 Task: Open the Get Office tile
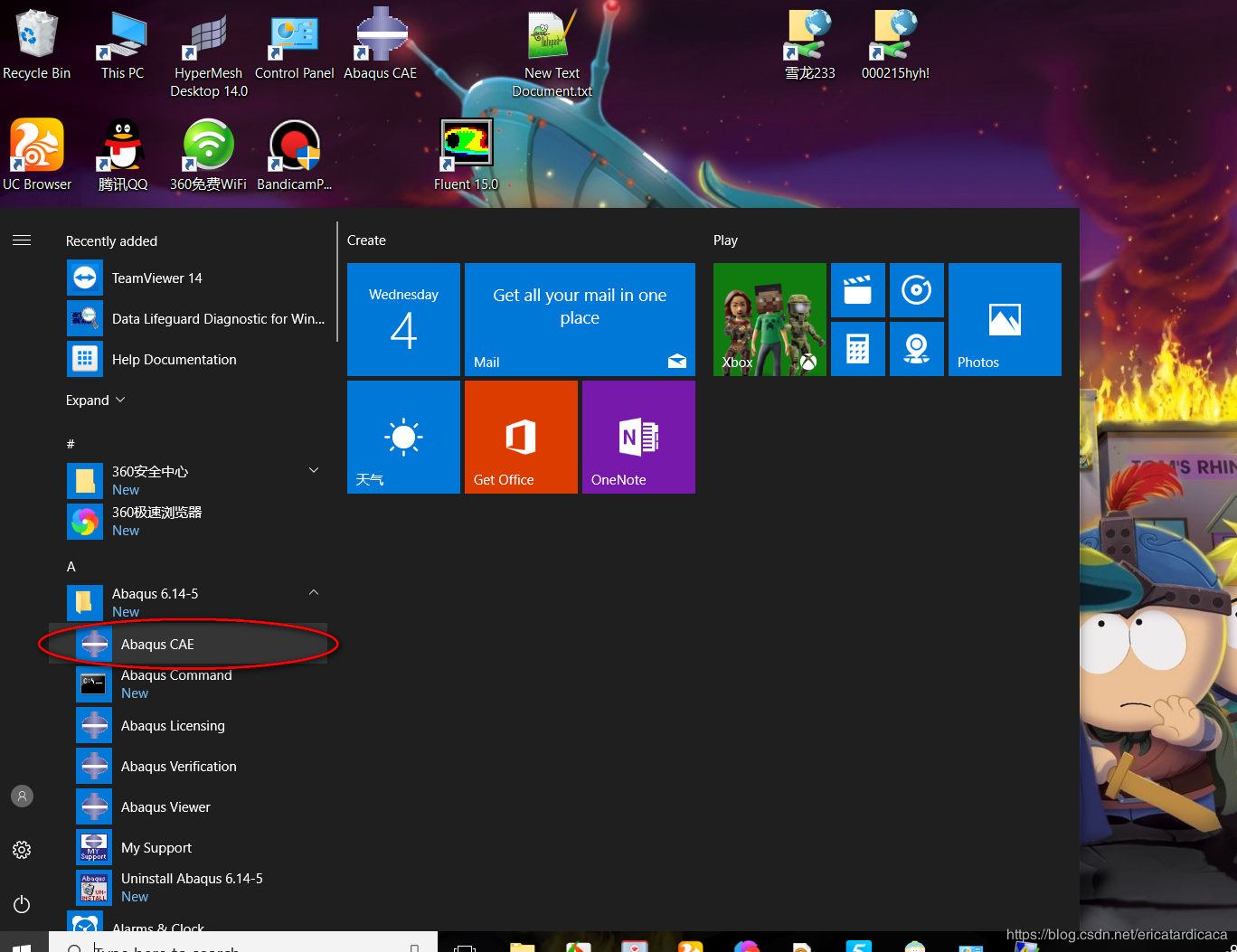[x=521, y=437]
